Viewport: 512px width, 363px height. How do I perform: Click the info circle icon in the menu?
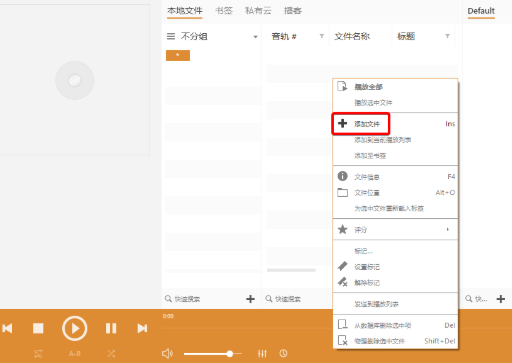tap(342, 176)
